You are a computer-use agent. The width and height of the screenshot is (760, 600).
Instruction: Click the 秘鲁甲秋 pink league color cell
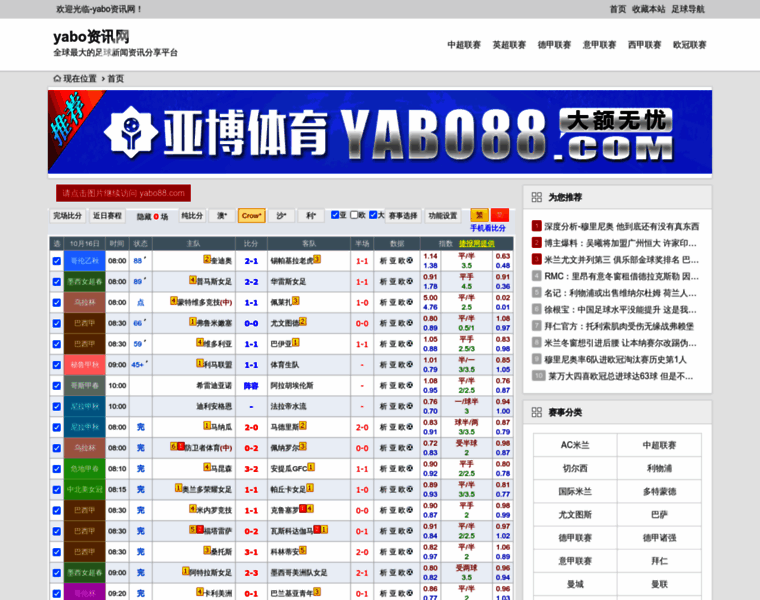84,365
